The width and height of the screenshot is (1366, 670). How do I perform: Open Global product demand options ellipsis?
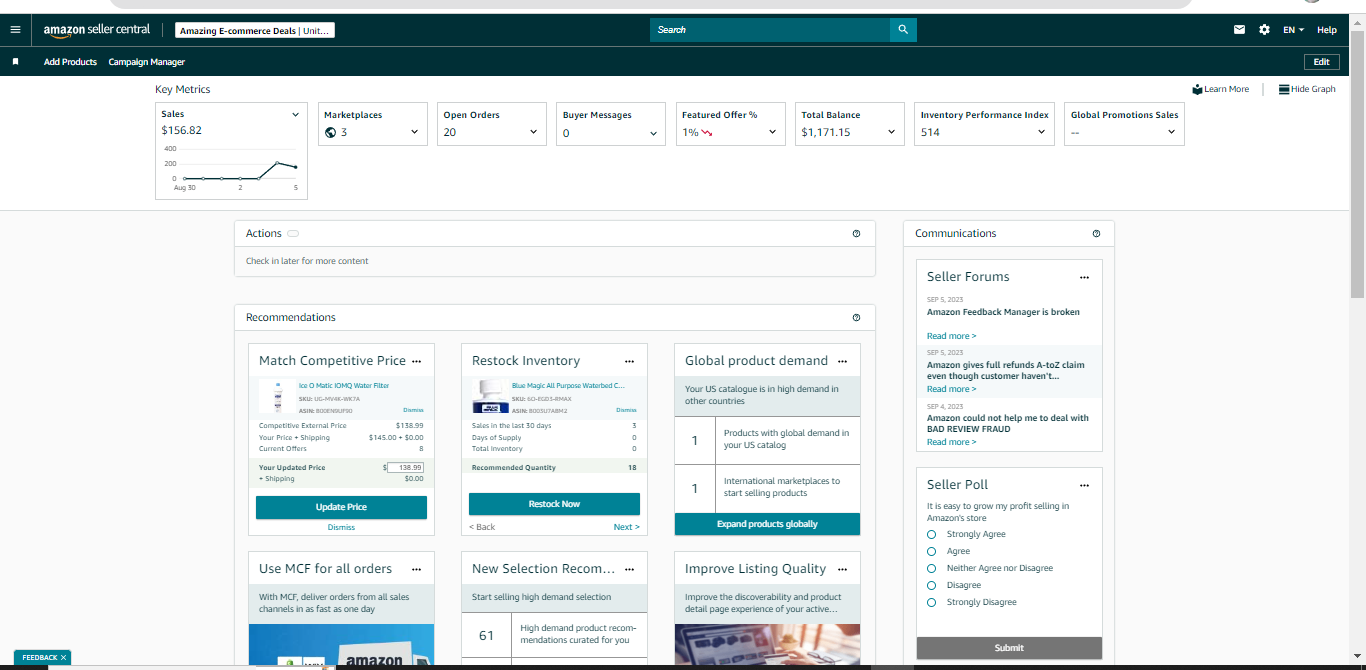click(842, 361)
